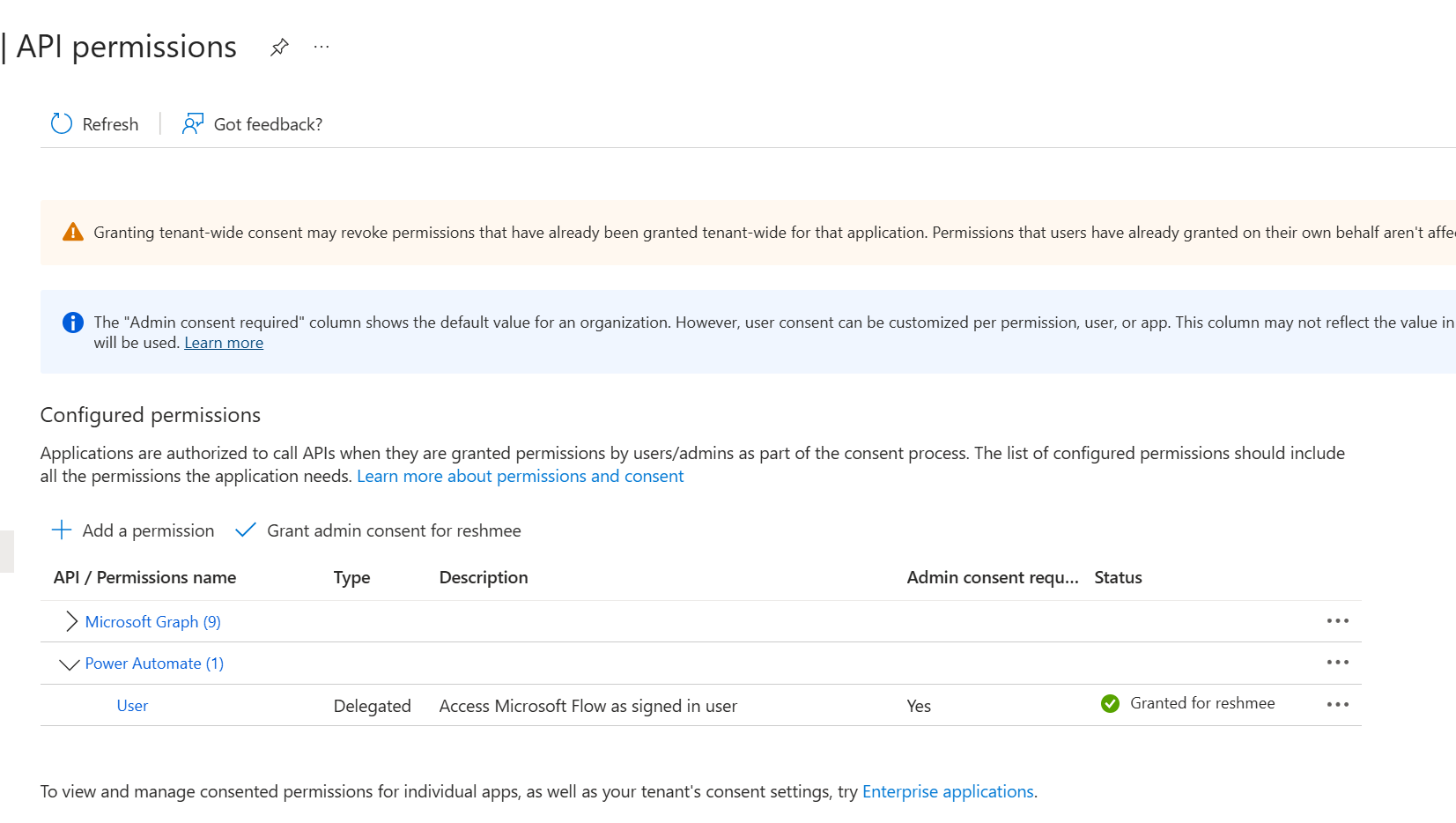Image resolution: width=1456 pixels, height=823 pixels.
Task: Refresh the API permissions list
Action: pyautogui.click(x=93, y=123)
